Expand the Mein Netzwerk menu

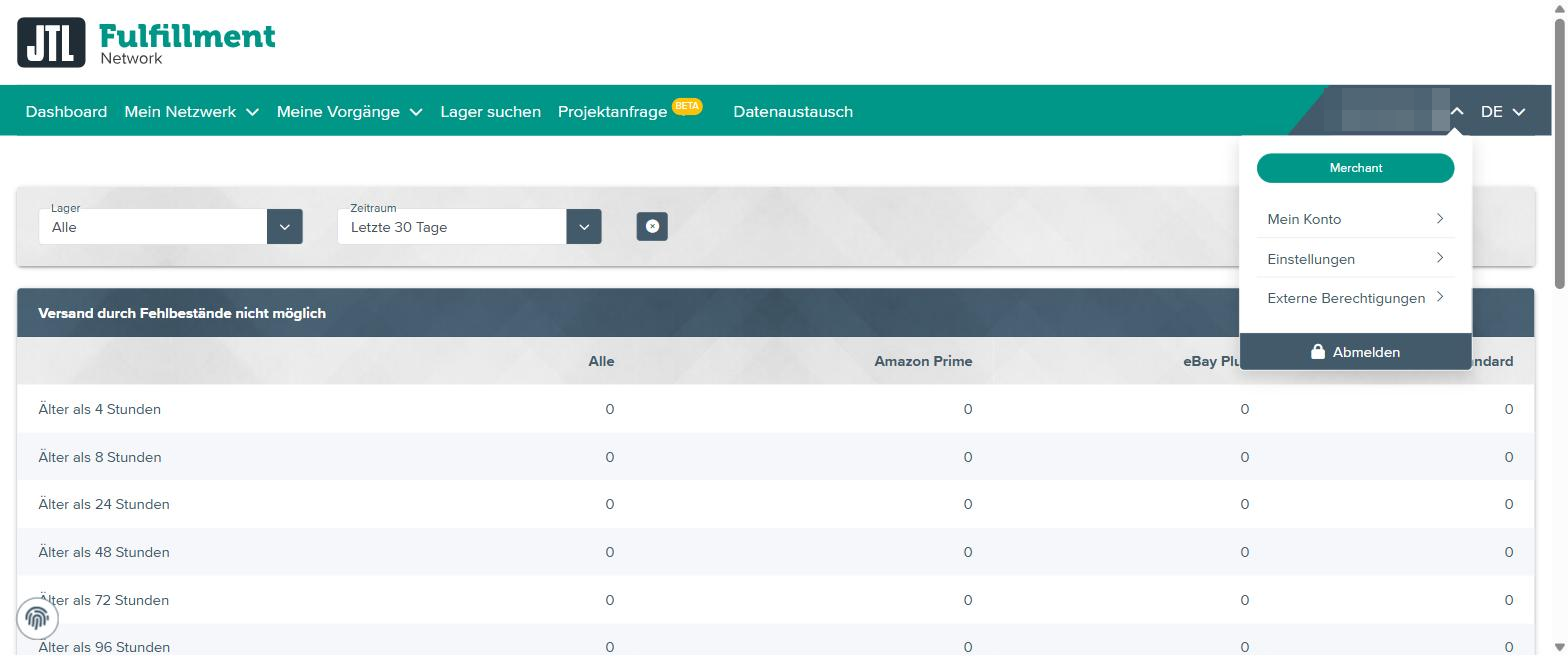point(191,112)
